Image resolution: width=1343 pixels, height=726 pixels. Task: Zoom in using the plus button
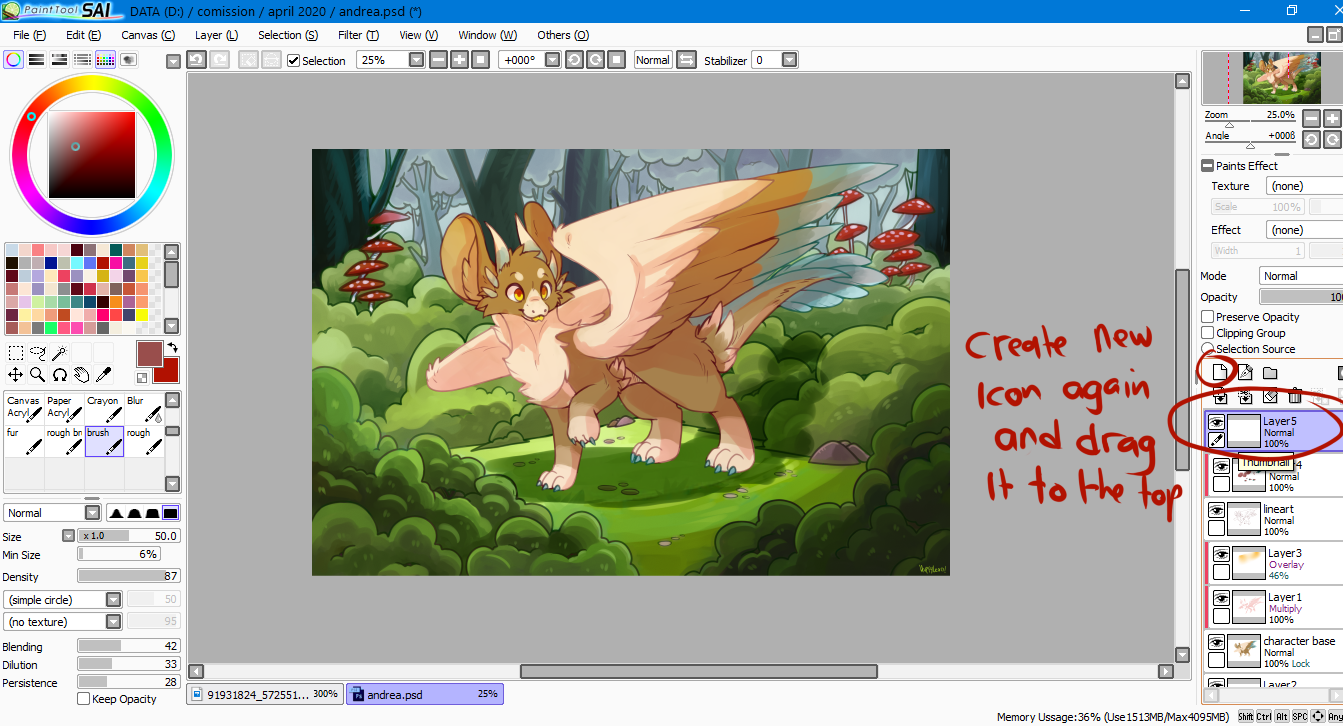pyautogui.click(x=459, y=60)
